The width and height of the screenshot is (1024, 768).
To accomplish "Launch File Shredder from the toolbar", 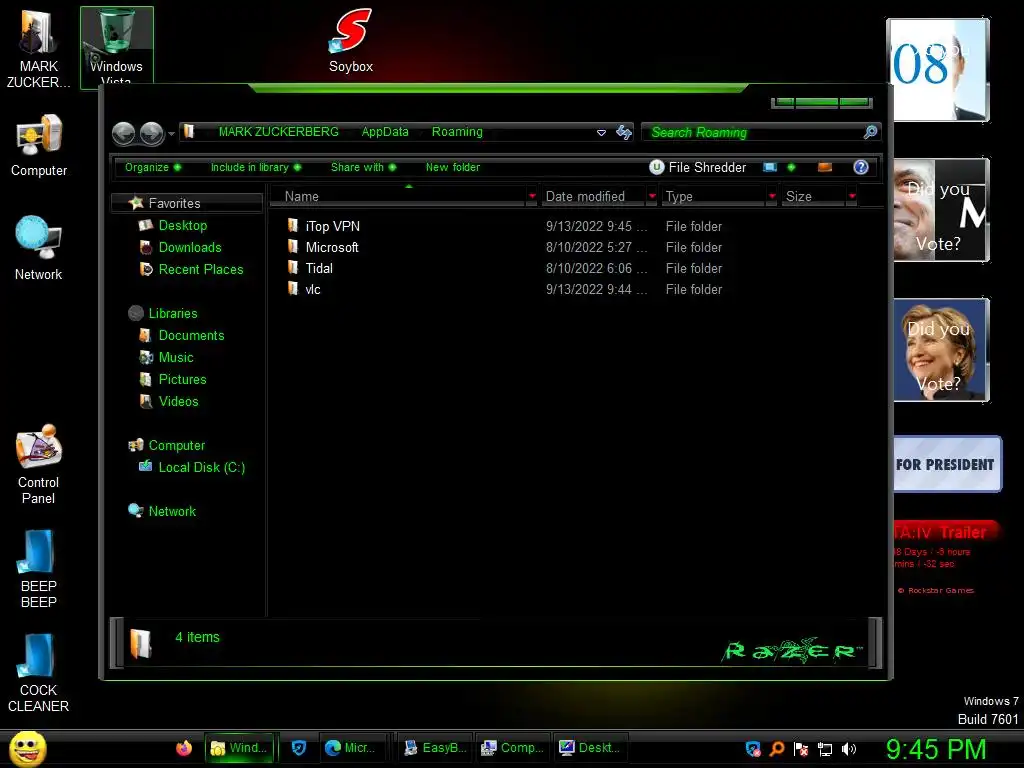I will click(697, 167).
